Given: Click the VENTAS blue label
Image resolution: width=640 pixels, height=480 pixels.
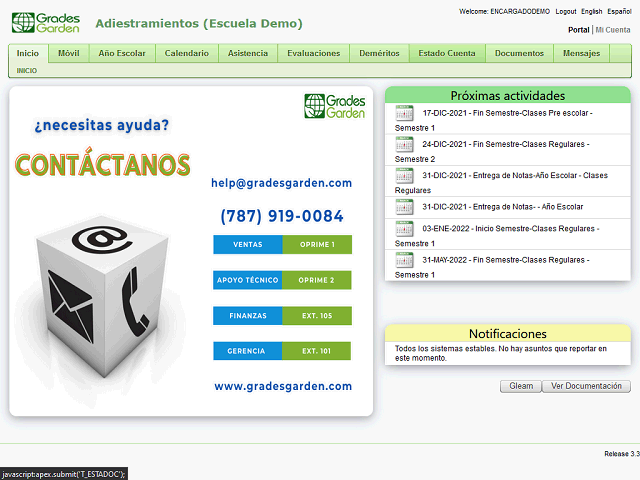Looking at the screenshot, I should click(248, 244).
